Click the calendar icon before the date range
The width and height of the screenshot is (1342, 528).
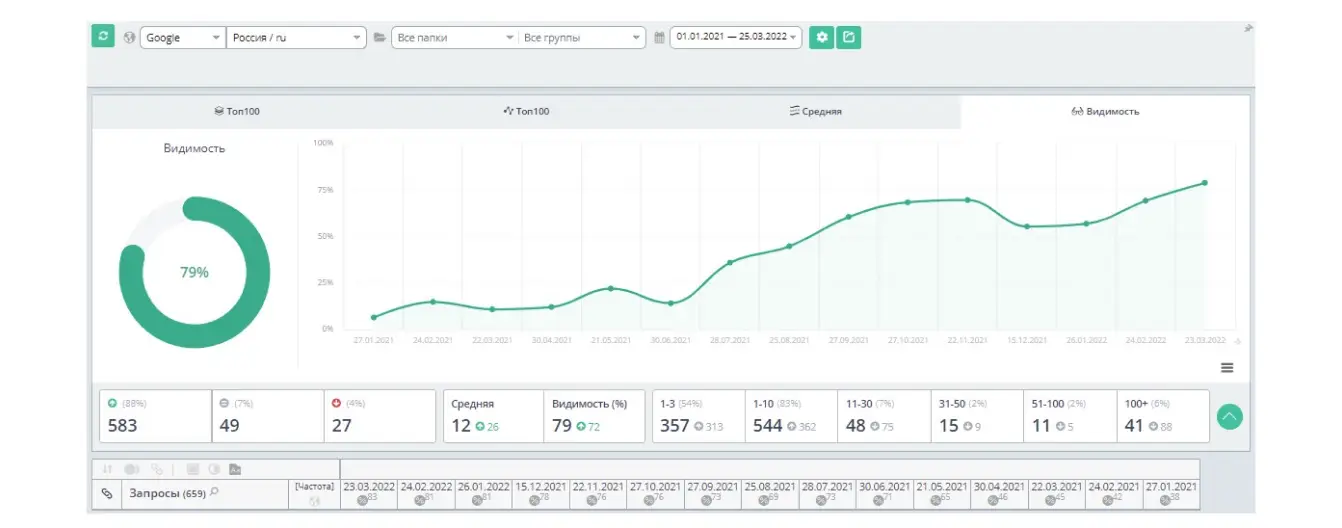point(659,38)
